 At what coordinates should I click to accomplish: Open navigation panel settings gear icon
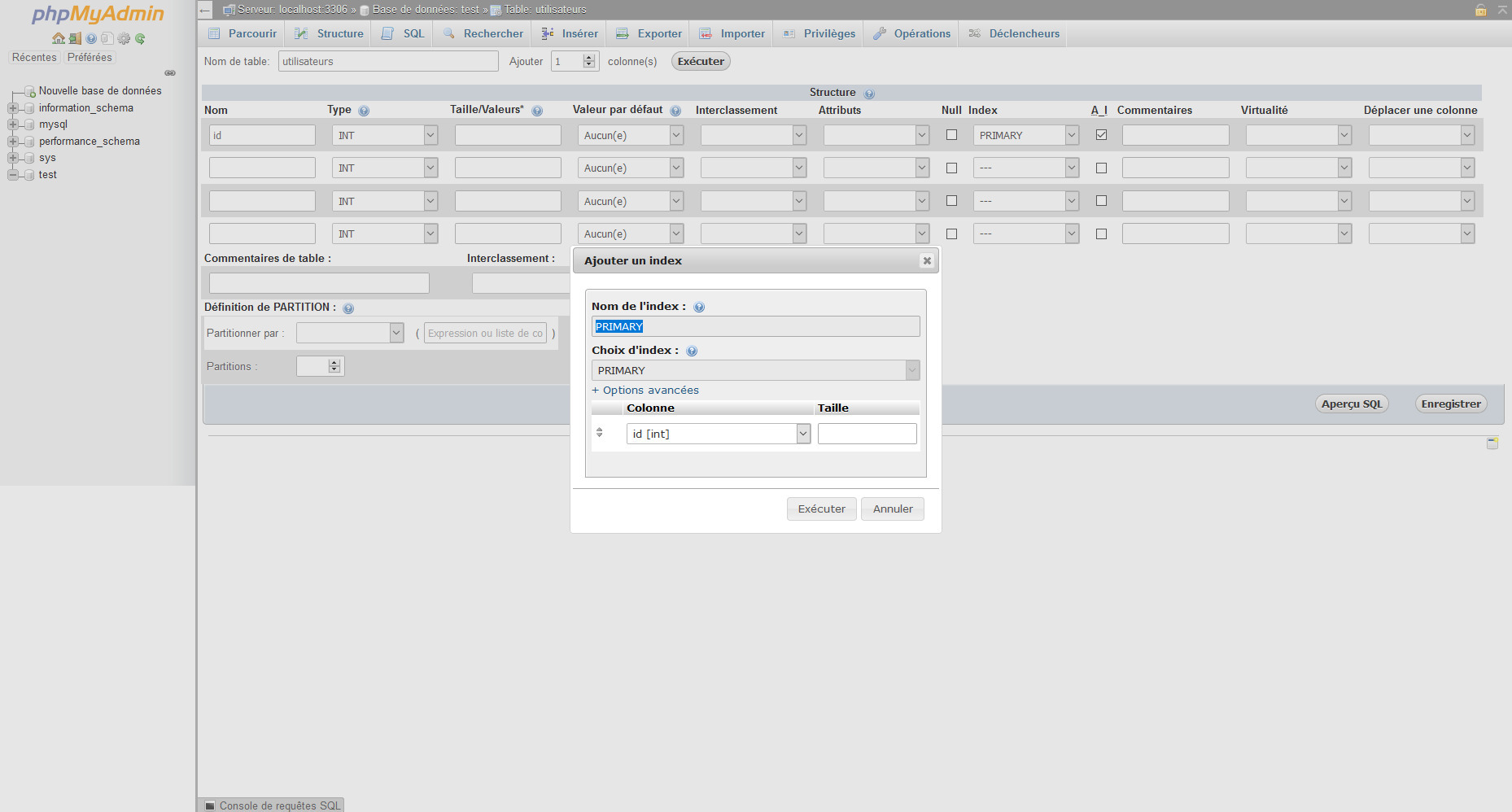click(x=124, y=38)
